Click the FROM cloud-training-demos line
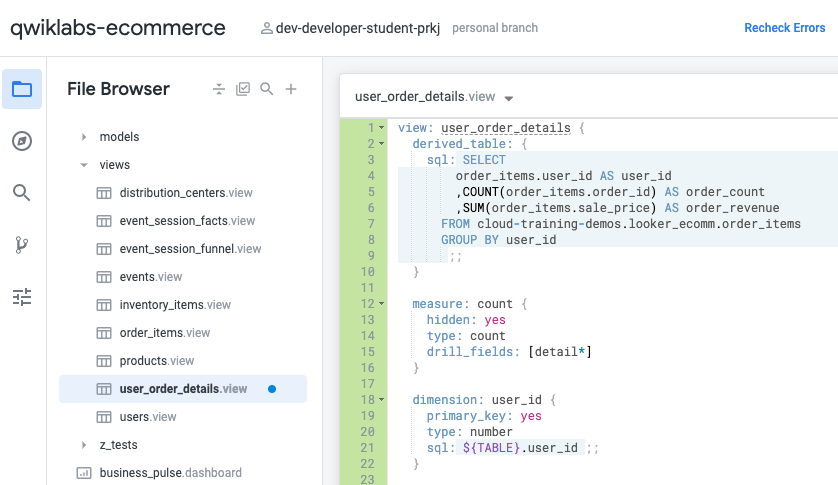This screenshot has width=838, height=485. (621, 224)
